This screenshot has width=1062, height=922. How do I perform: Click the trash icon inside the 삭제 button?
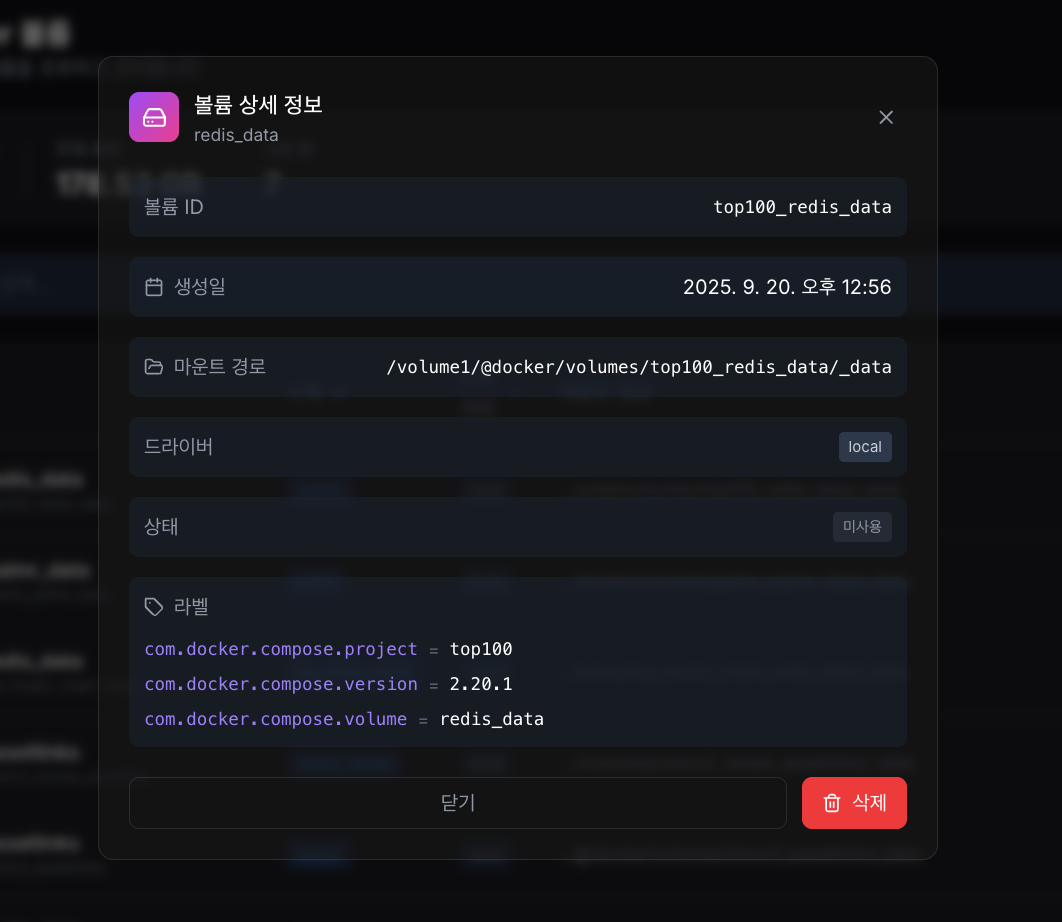click(x=831, y=802)
